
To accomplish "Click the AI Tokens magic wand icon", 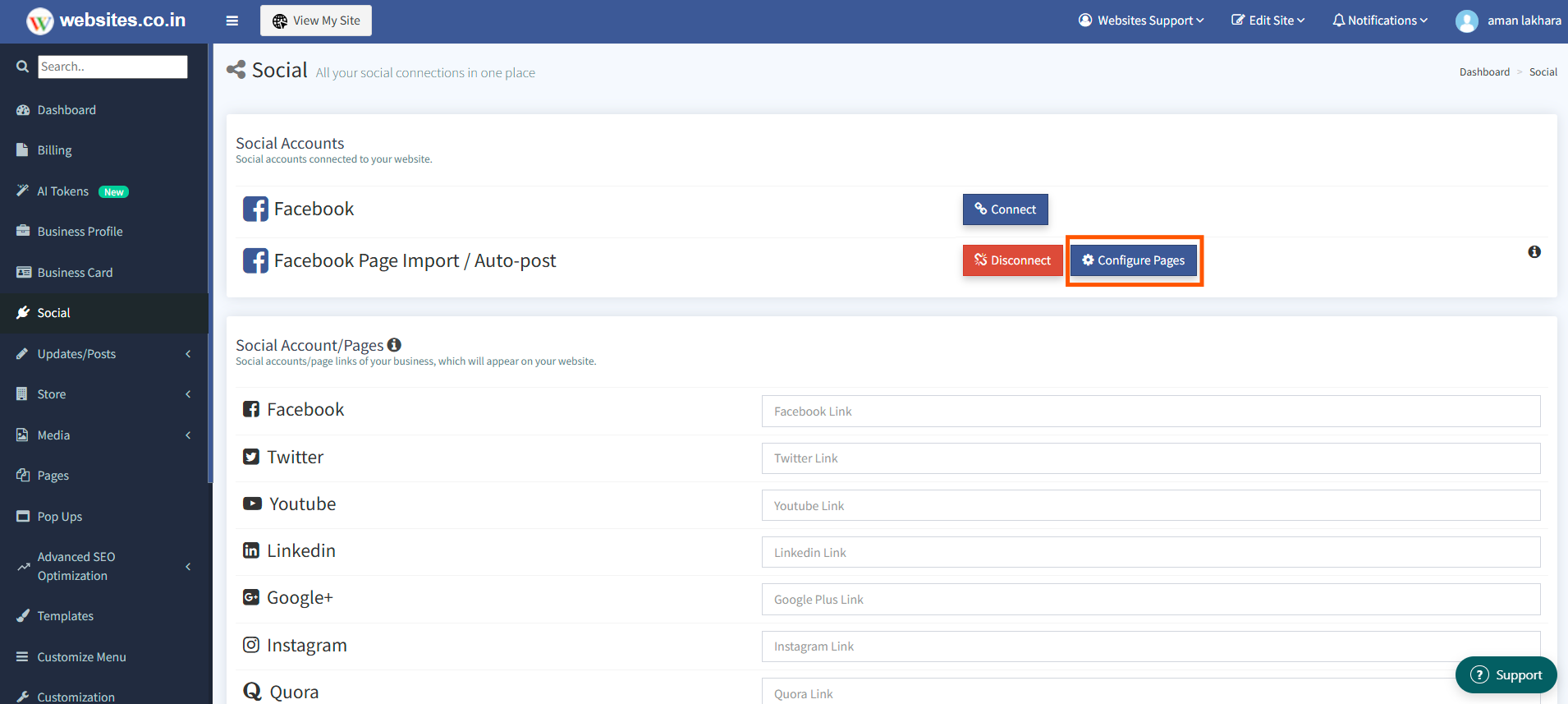I will [x=23, y=191].
